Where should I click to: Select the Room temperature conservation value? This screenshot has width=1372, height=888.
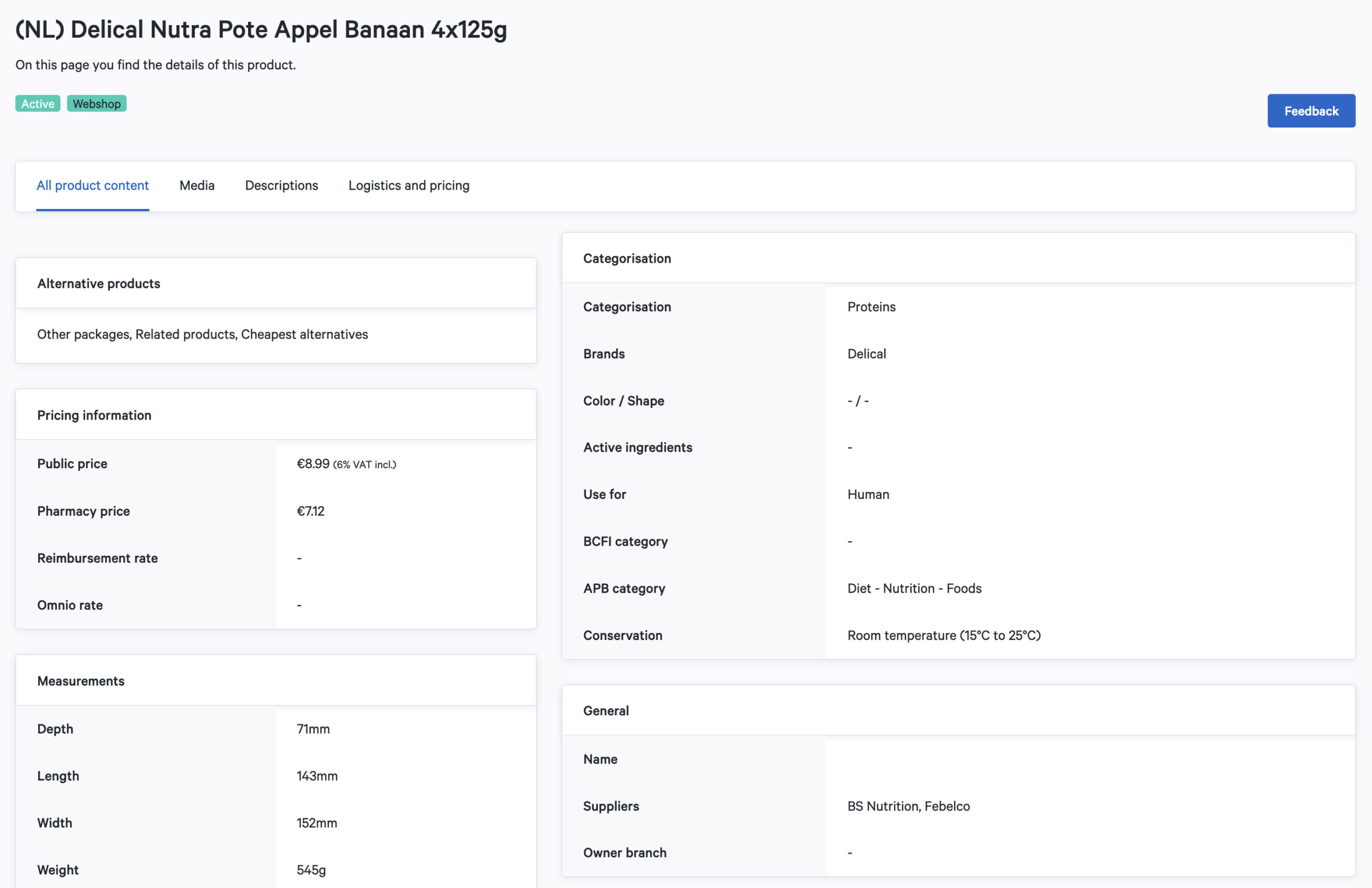[944, 636]
